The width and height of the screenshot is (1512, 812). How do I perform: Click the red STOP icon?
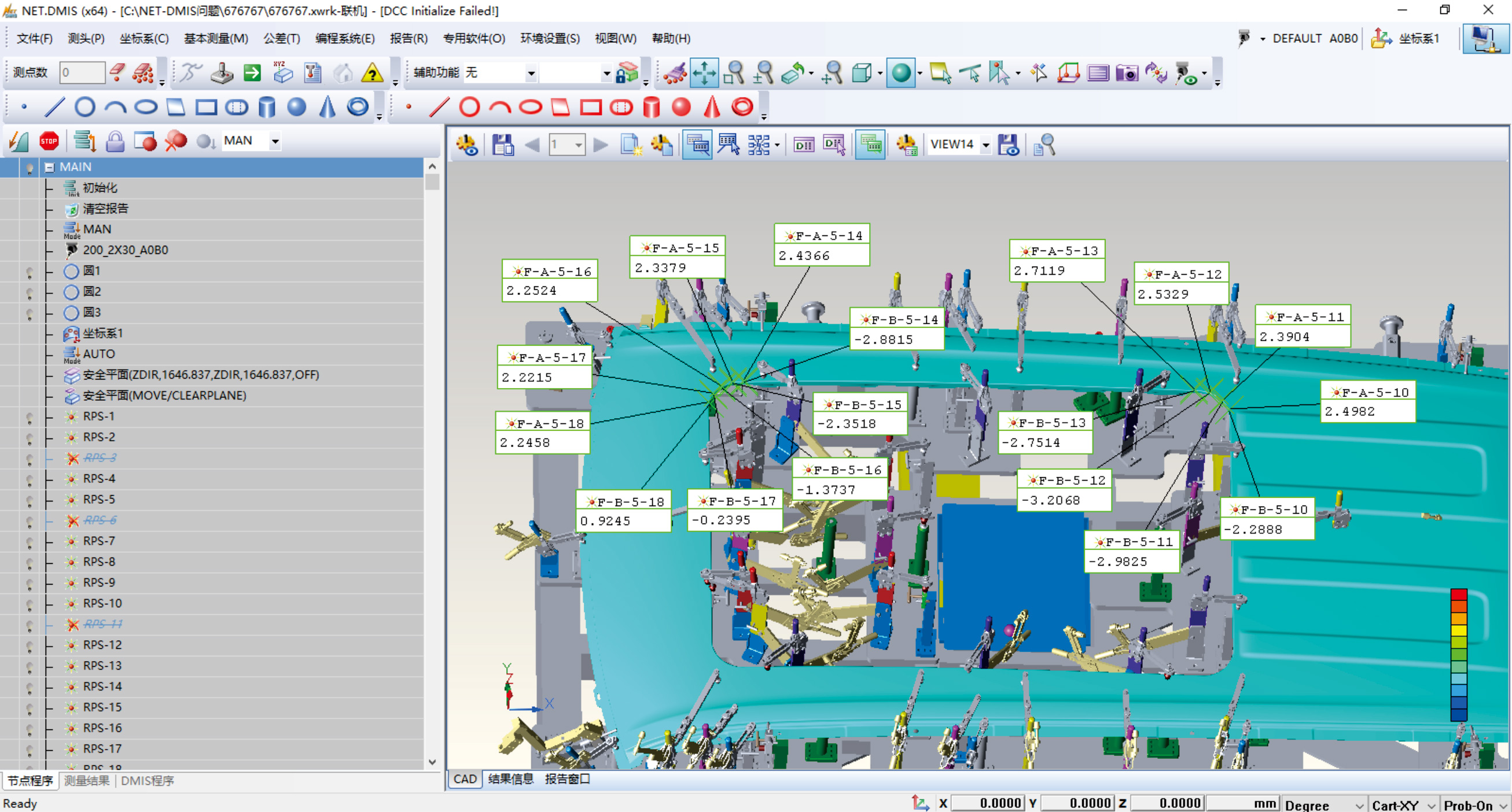(49, 141)
